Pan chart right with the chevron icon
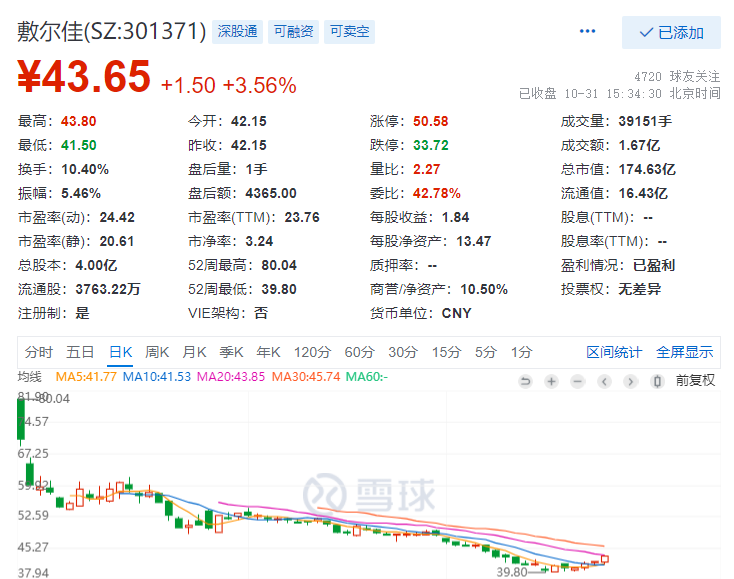734x579 pixels. pos(631,381)
